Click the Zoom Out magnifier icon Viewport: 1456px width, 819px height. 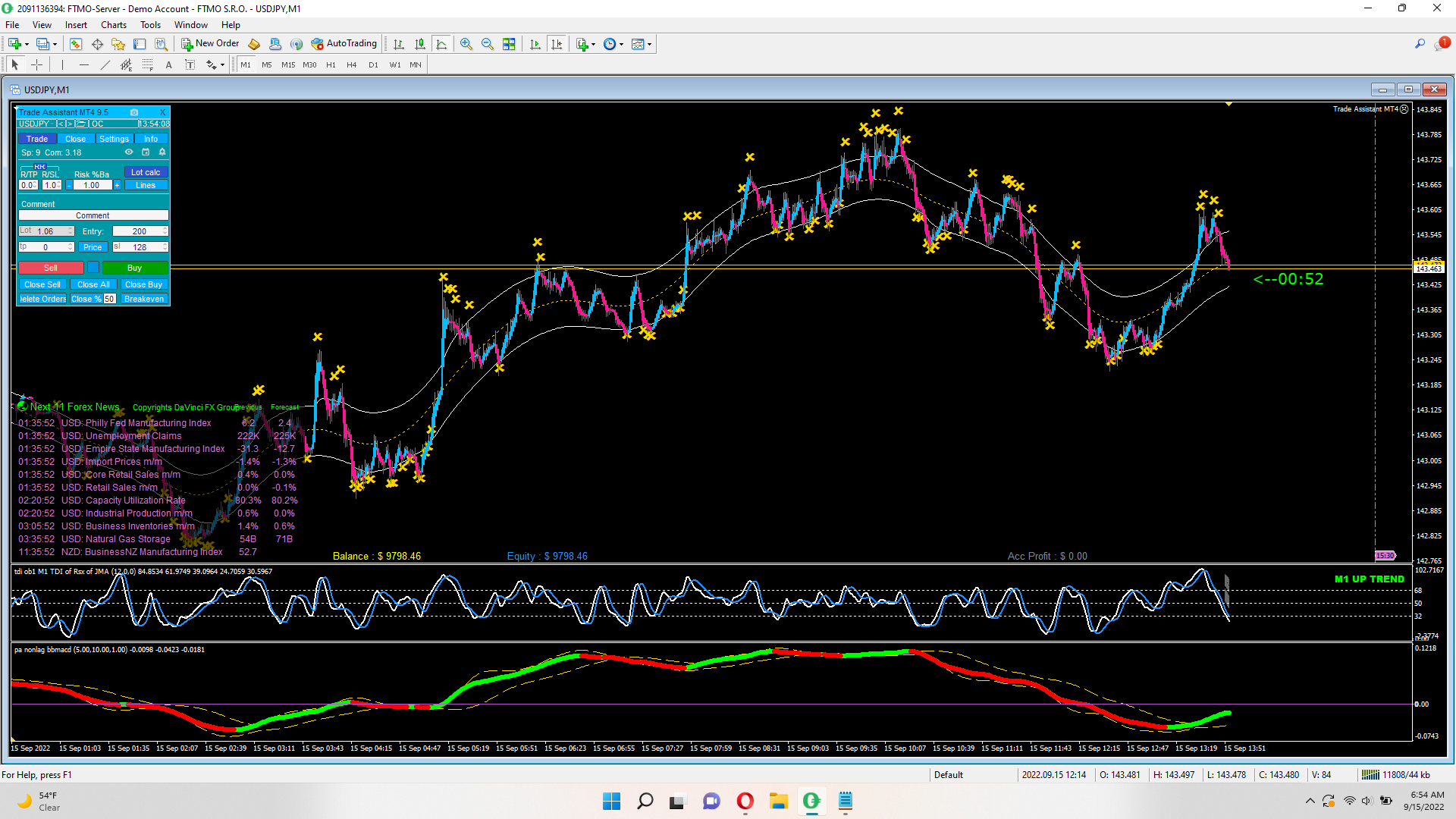[488, 44]
